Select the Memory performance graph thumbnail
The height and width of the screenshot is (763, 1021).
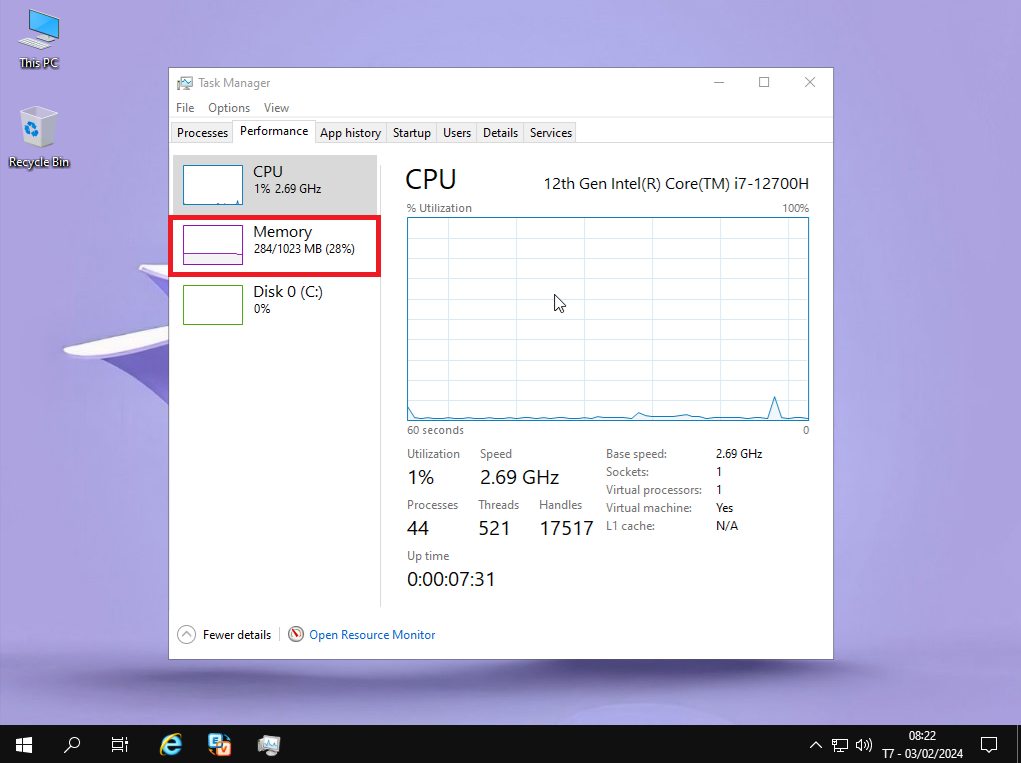[213, 245]
